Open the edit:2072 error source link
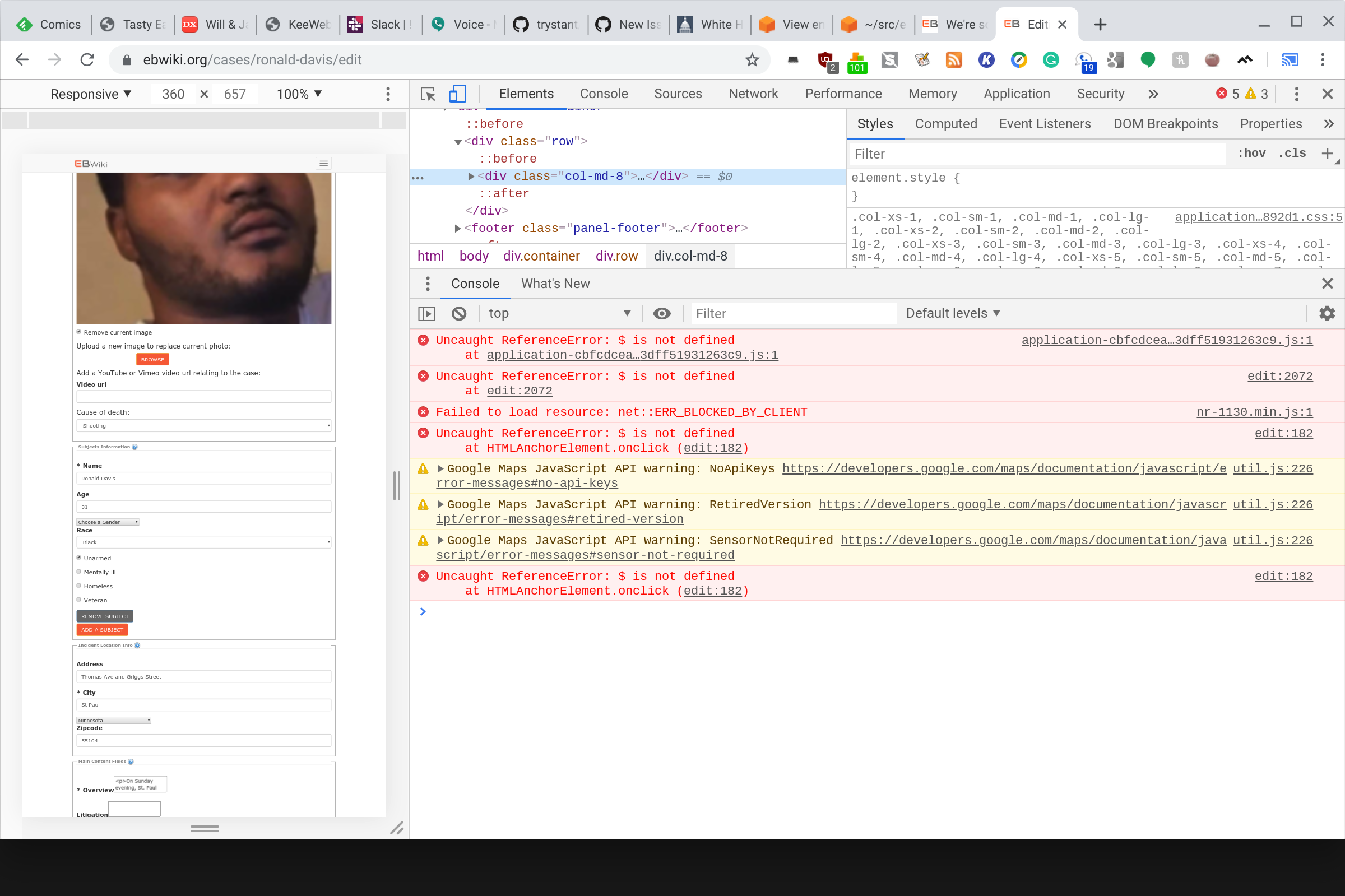 (x=1279, y=376)
